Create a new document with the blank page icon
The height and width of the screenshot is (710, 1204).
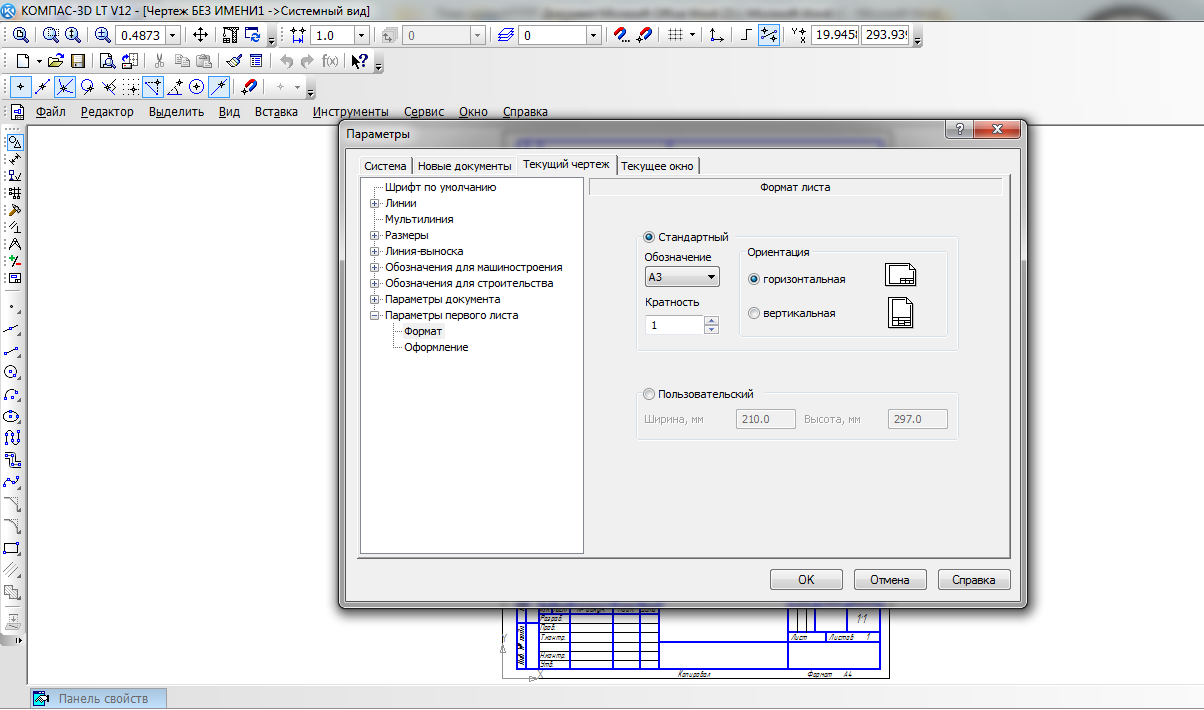(22, 61)
